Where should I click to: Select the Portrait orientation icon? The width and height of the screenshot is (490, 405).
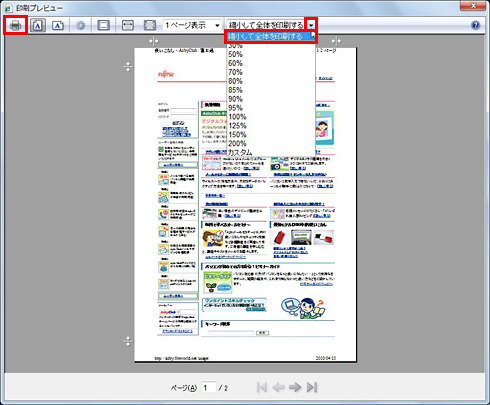(x=38, y=25)
